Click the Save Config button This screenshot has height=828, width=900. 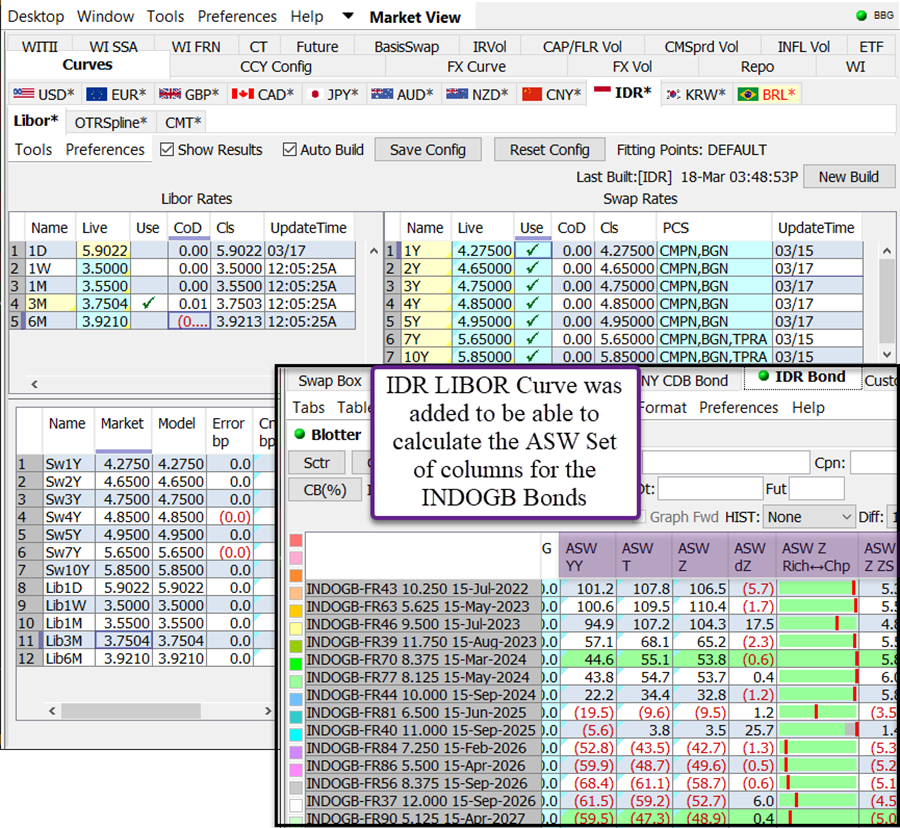coord(428,150)
